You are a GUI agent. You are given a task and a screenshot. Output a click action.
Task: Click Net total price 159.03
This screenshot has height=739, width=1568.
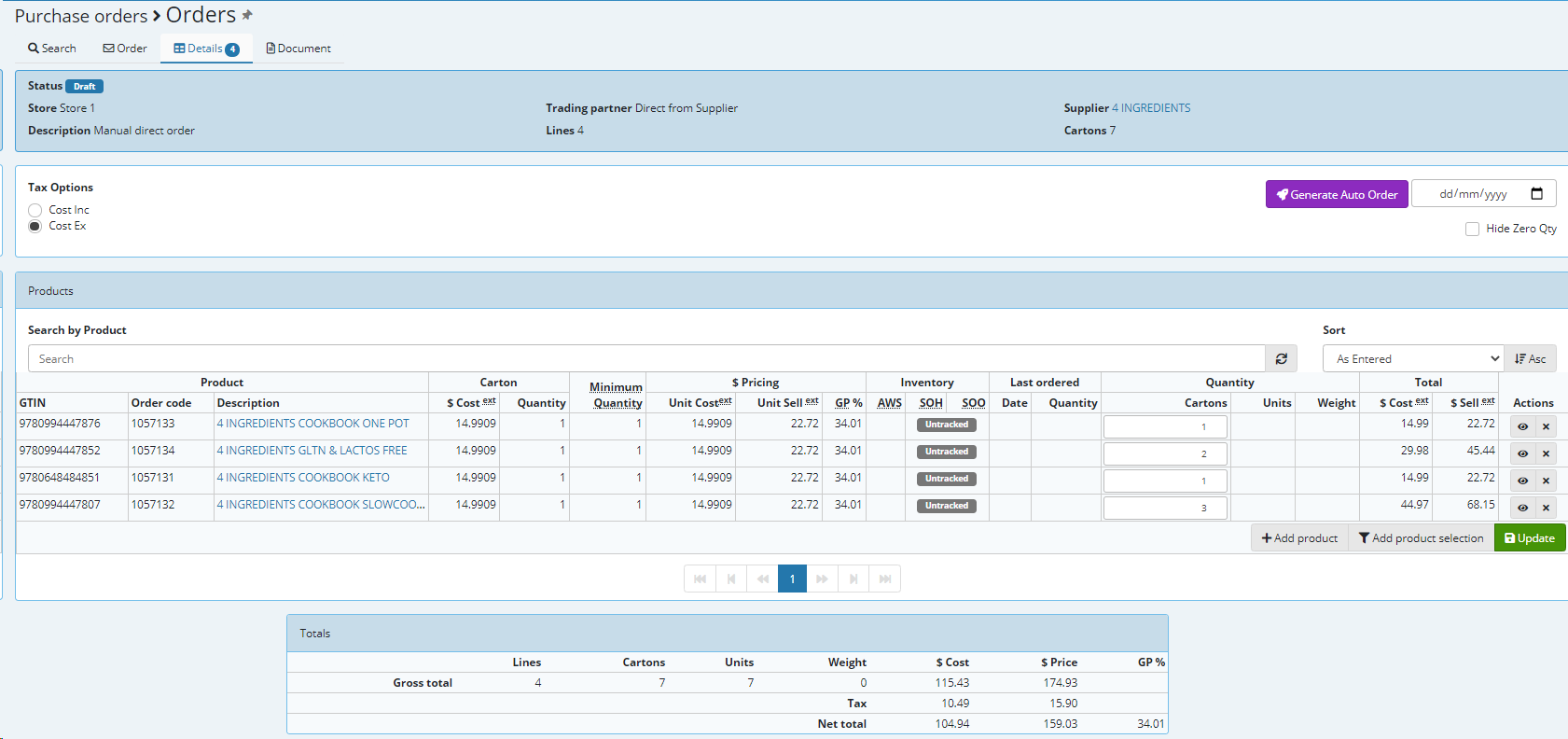(1060, 724)
